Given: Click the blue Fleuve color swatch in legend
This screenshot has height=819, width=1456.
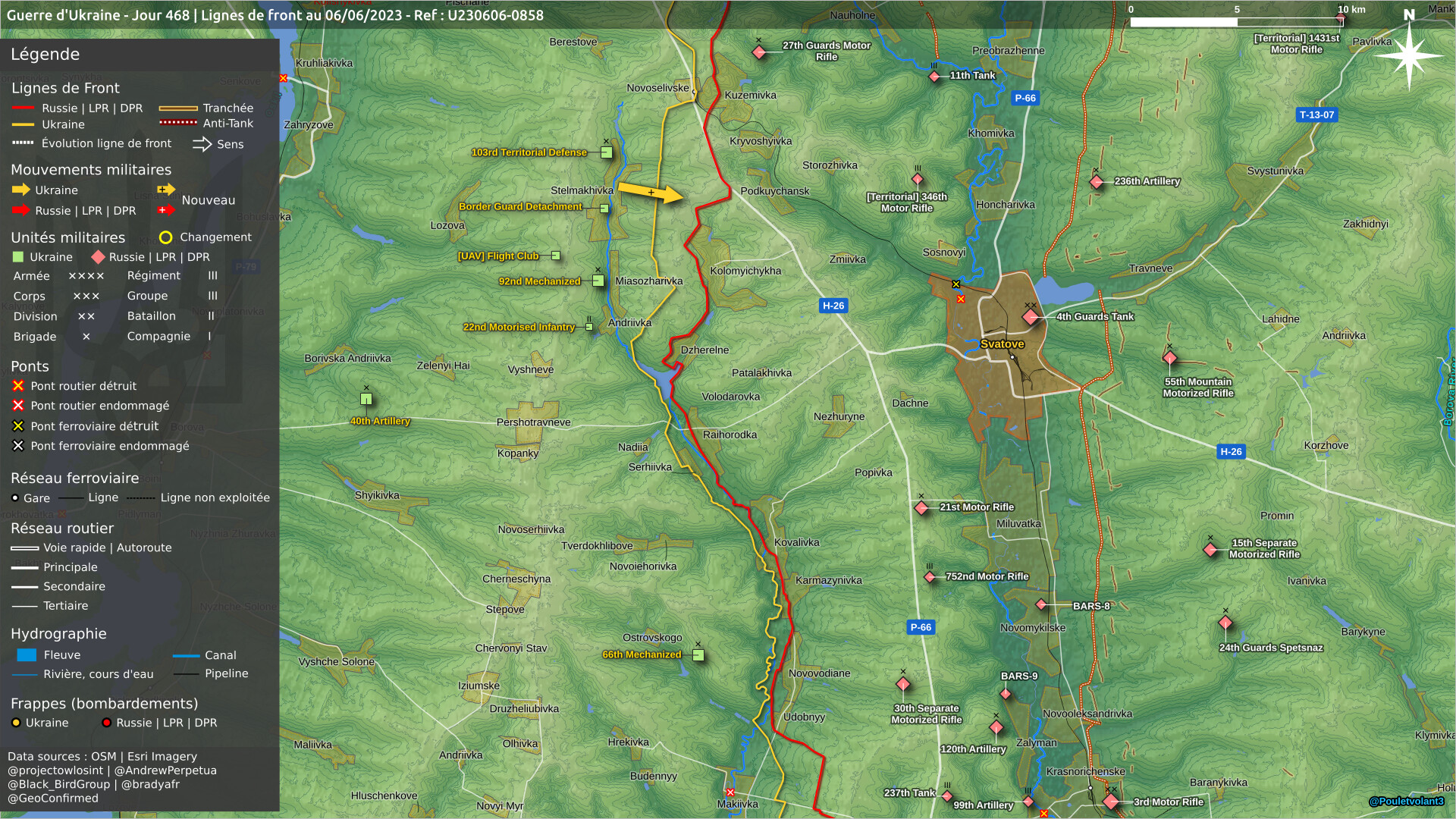Looking at the screenshot, I should [27, 655].
